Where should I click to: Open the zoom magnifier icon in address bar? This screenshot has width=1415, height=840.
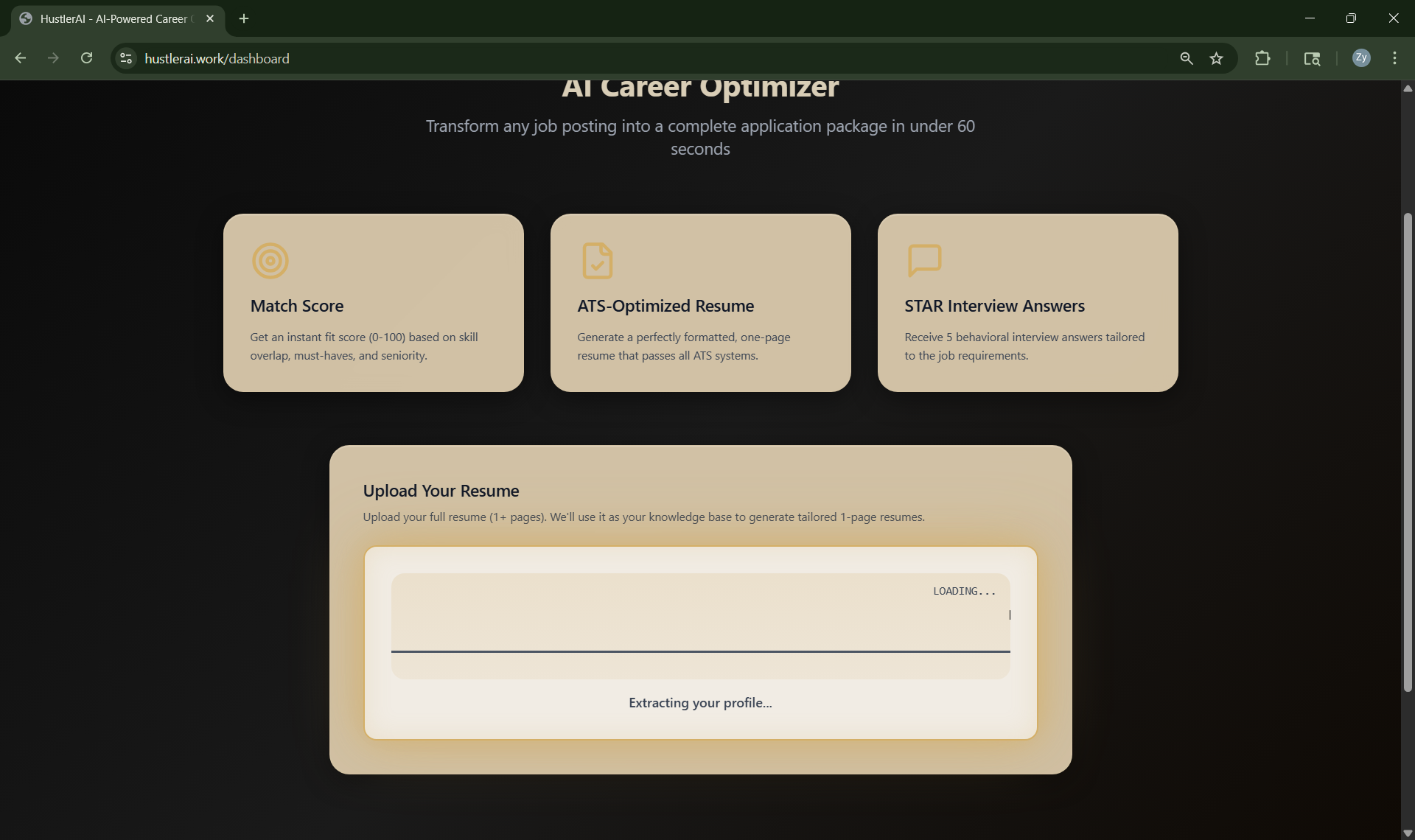[x=1186, y=58]
